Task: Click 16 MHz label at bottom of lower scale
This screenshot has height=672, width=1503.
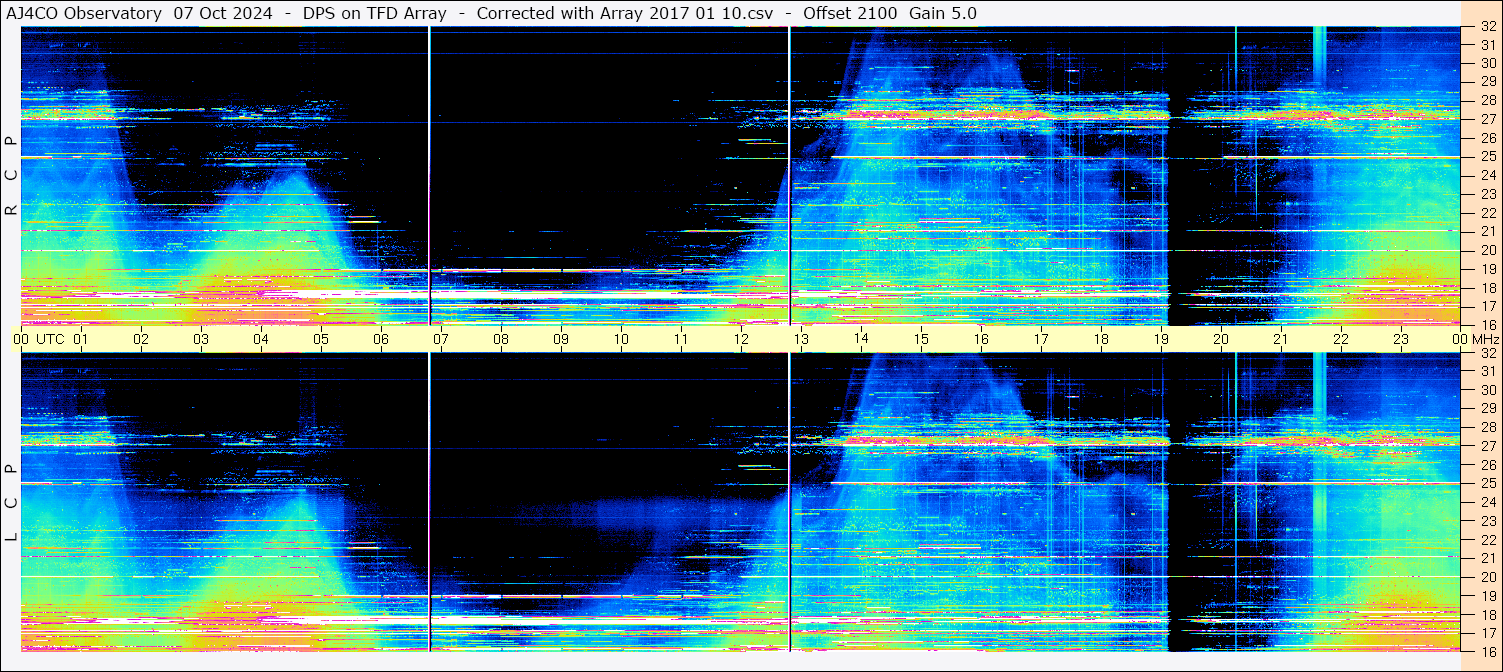Action: (x=1487, y=651)
